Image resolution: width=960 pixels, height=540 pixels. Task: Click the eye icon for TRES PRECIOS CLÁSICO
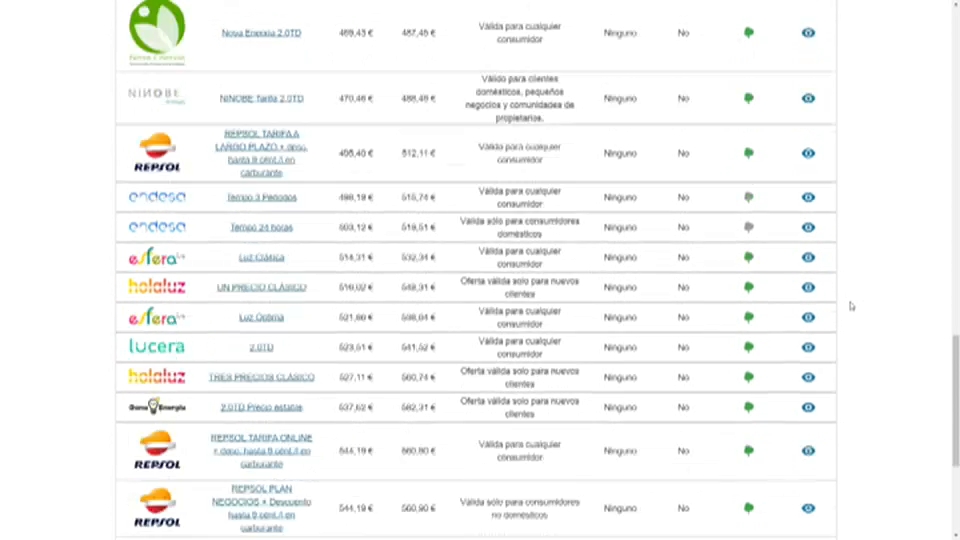(x=808, y=377)
